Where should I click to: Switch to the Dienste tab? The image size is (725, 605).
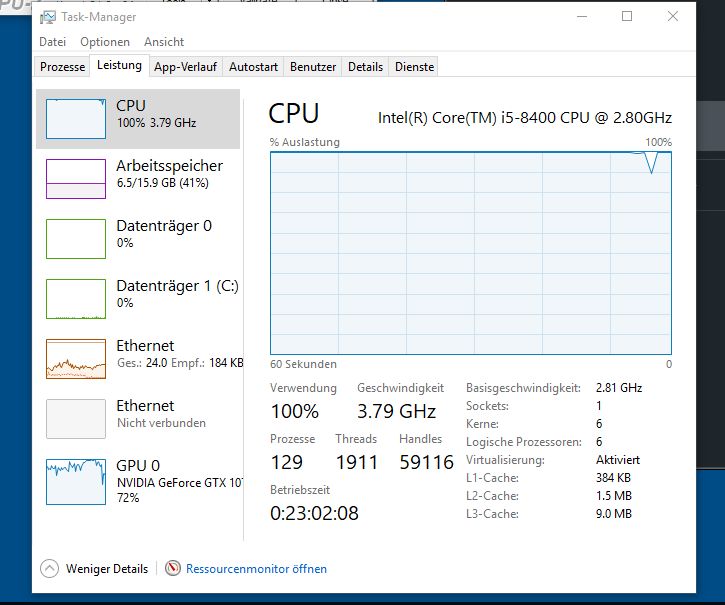point(414,67)
